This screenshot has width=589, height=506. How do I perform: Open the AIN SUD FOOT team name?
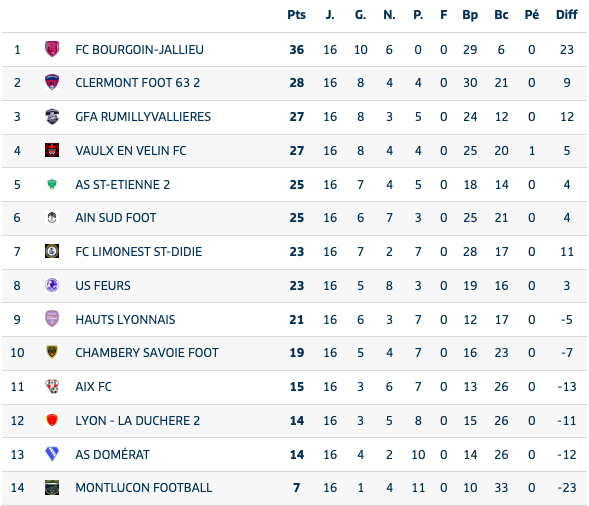pyautogui.click(x=116, y=218)
